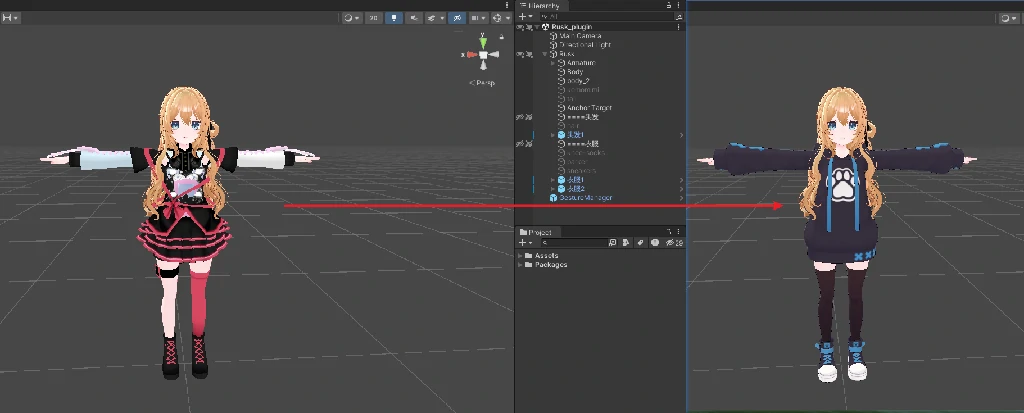The height and width of the screenshot is (413, 1024).
Task: Toggle Persp projection label
Action: point(483,82)
